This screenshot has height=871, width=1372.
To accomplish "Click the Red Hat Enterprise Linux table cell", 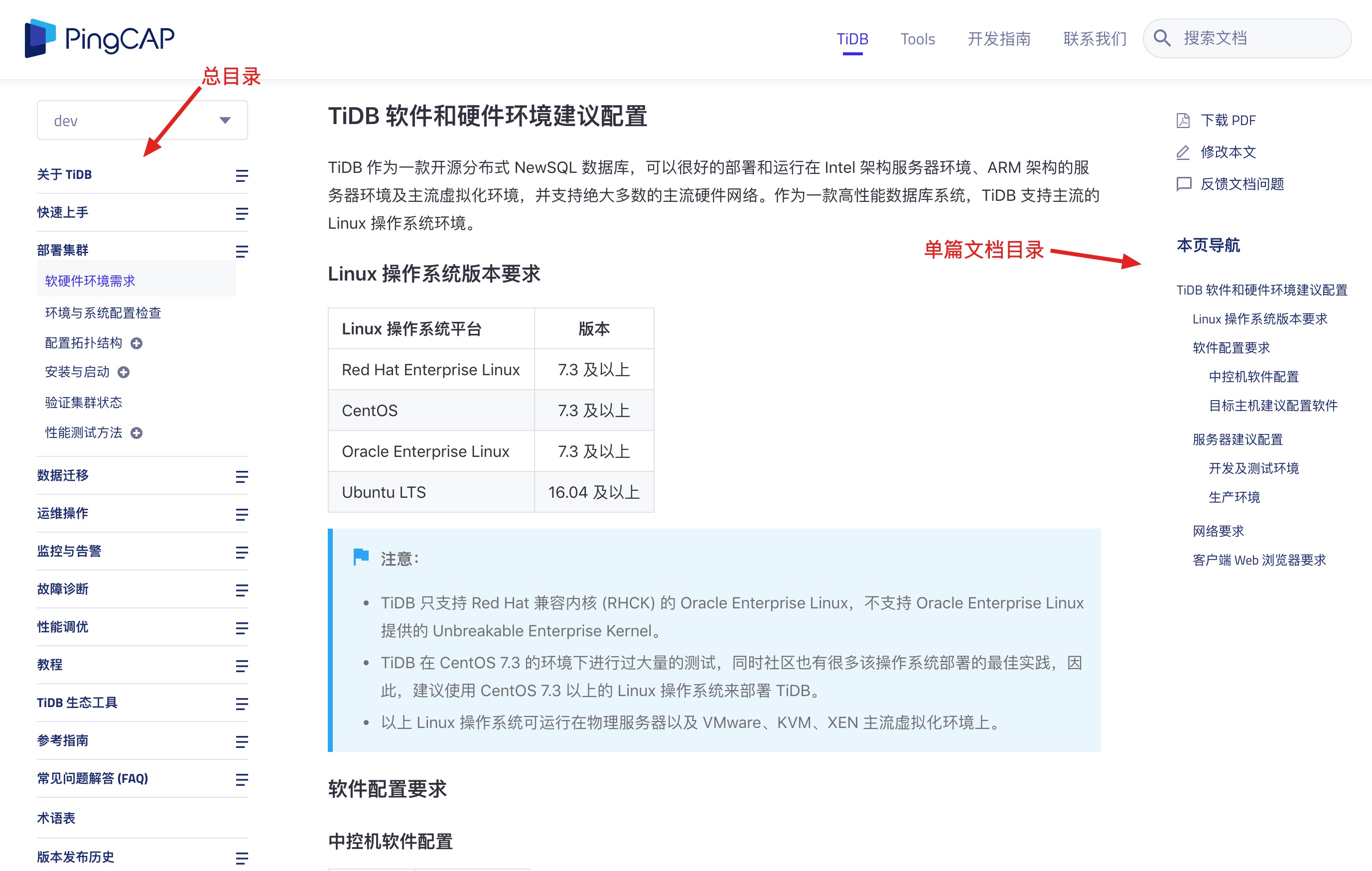I will [x=431, y=370].
